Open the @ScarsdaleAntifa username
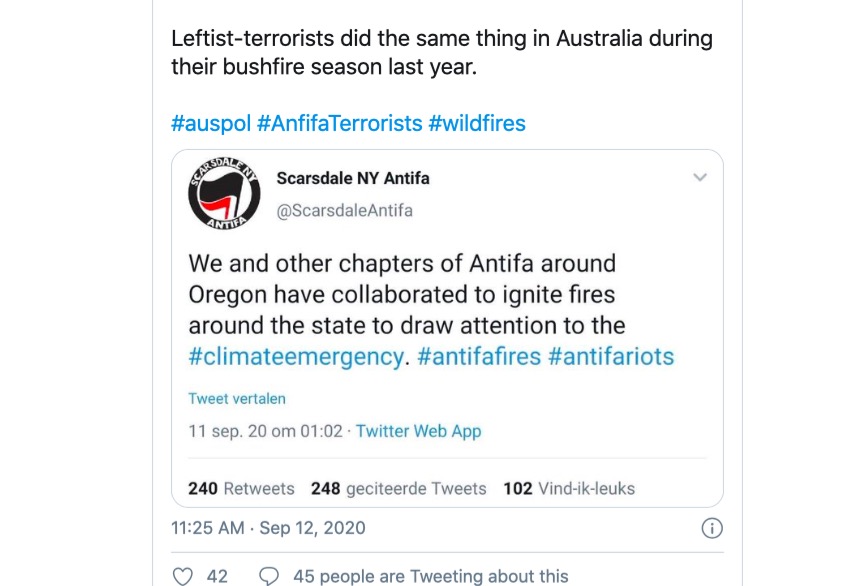Viewport: 864px width, 586px height. 338,211
